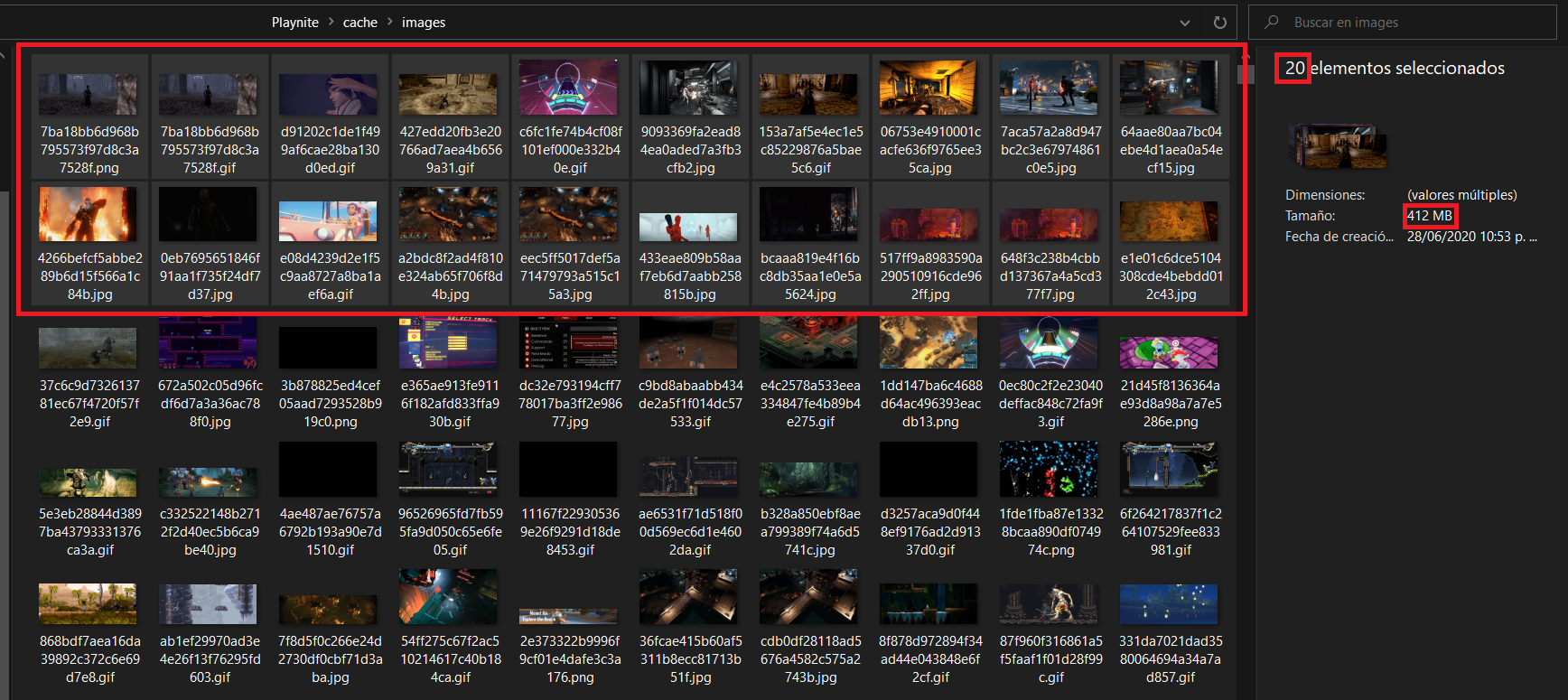Click file name 4ae487ae76757a…1510.gif

click(x=330, y=532)
